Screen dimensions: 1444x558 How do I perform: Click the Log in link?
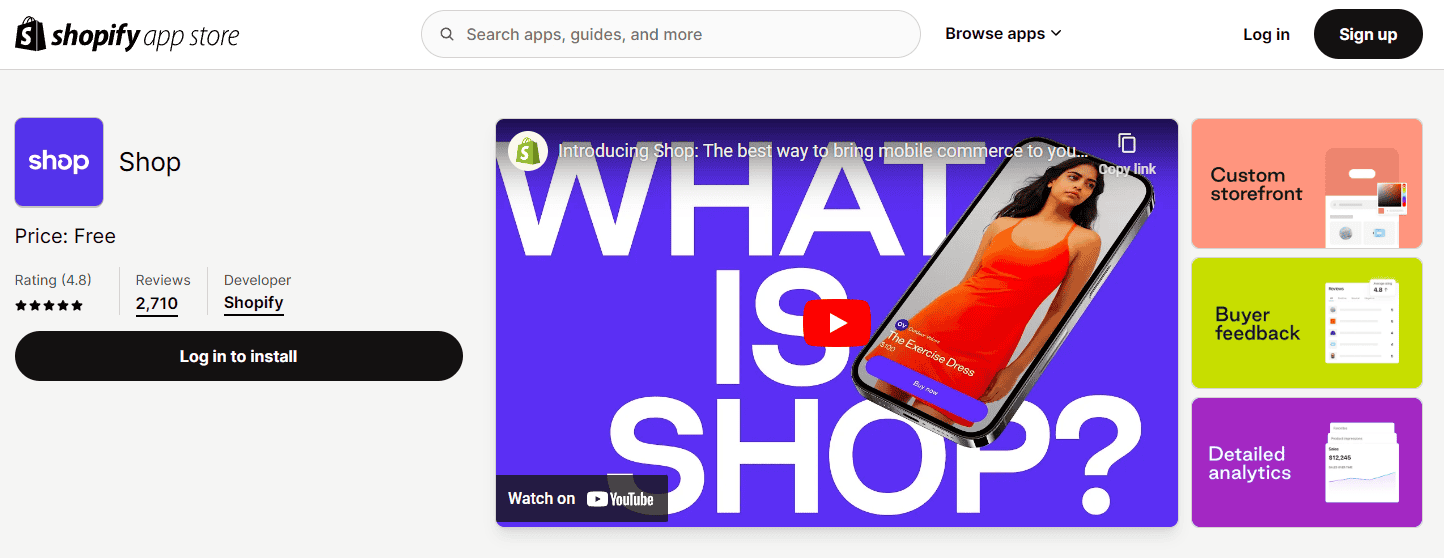(1266, 34)
